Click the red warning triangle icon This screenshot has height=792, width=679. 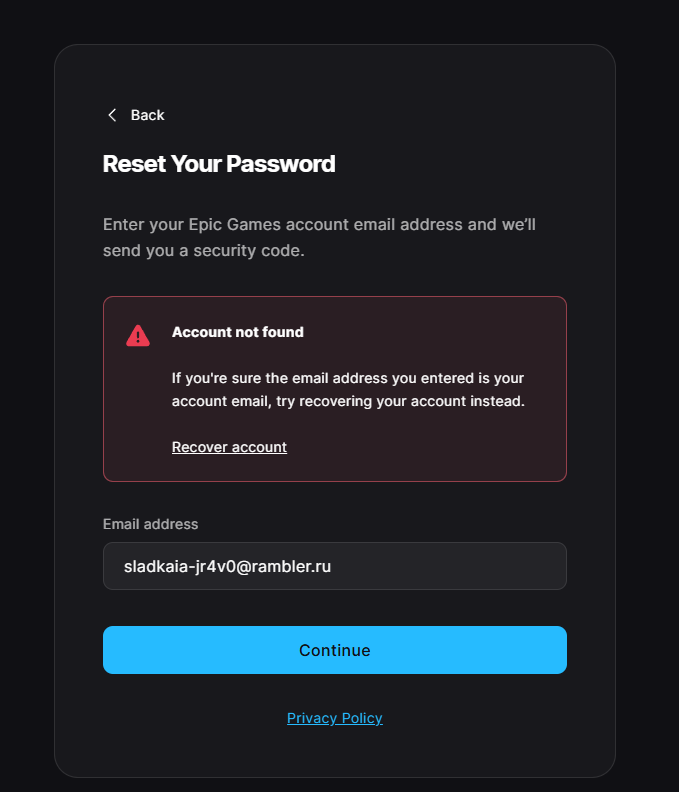tap(138, 335)
